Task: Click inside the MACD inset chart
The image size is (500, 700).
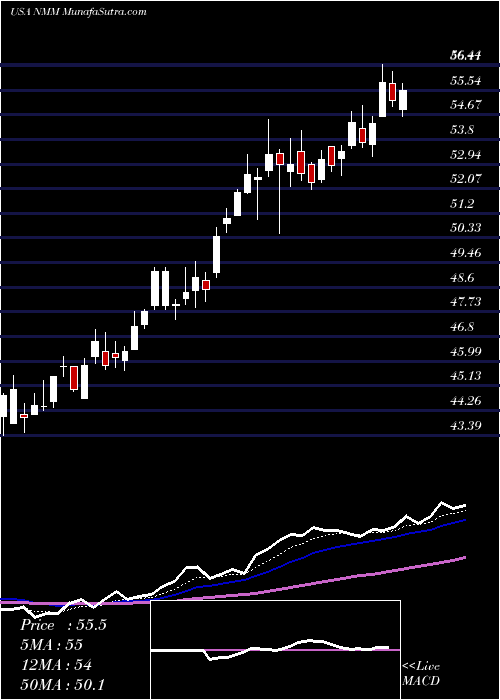Action: tap(276, 650)
